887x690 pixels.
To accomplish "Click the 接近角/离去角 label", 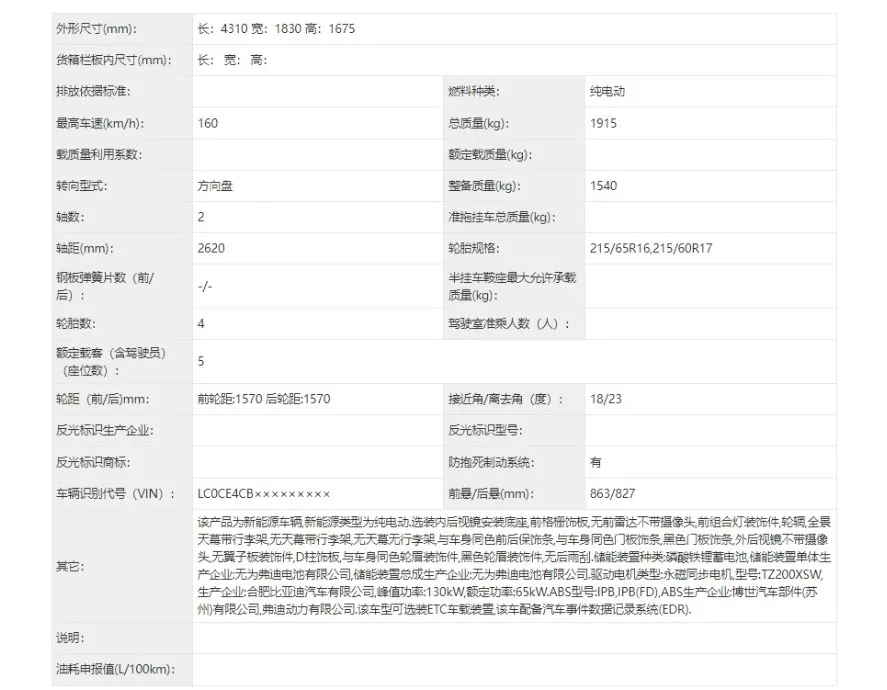I will 506,399.
